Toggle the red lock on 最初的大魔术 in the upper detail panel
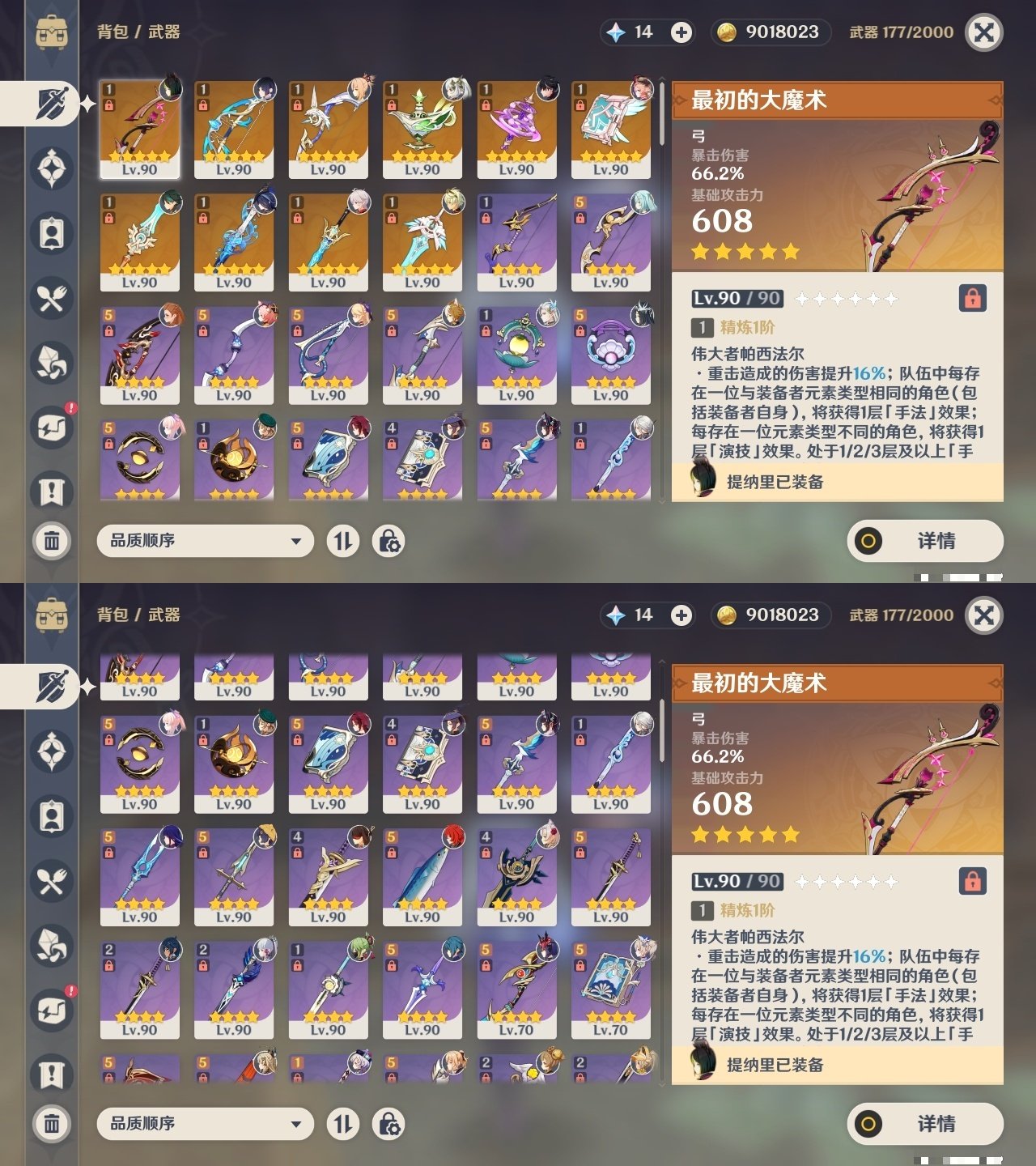The width and height of the screenshot is (1036, 1166). (972, 298)
